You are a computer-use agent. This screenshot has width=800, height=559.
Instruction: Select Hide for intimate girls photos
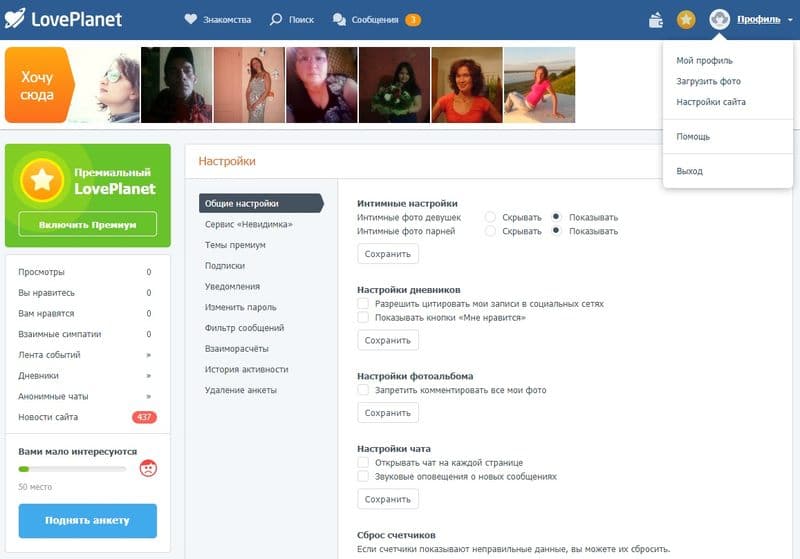coord(491,217)
